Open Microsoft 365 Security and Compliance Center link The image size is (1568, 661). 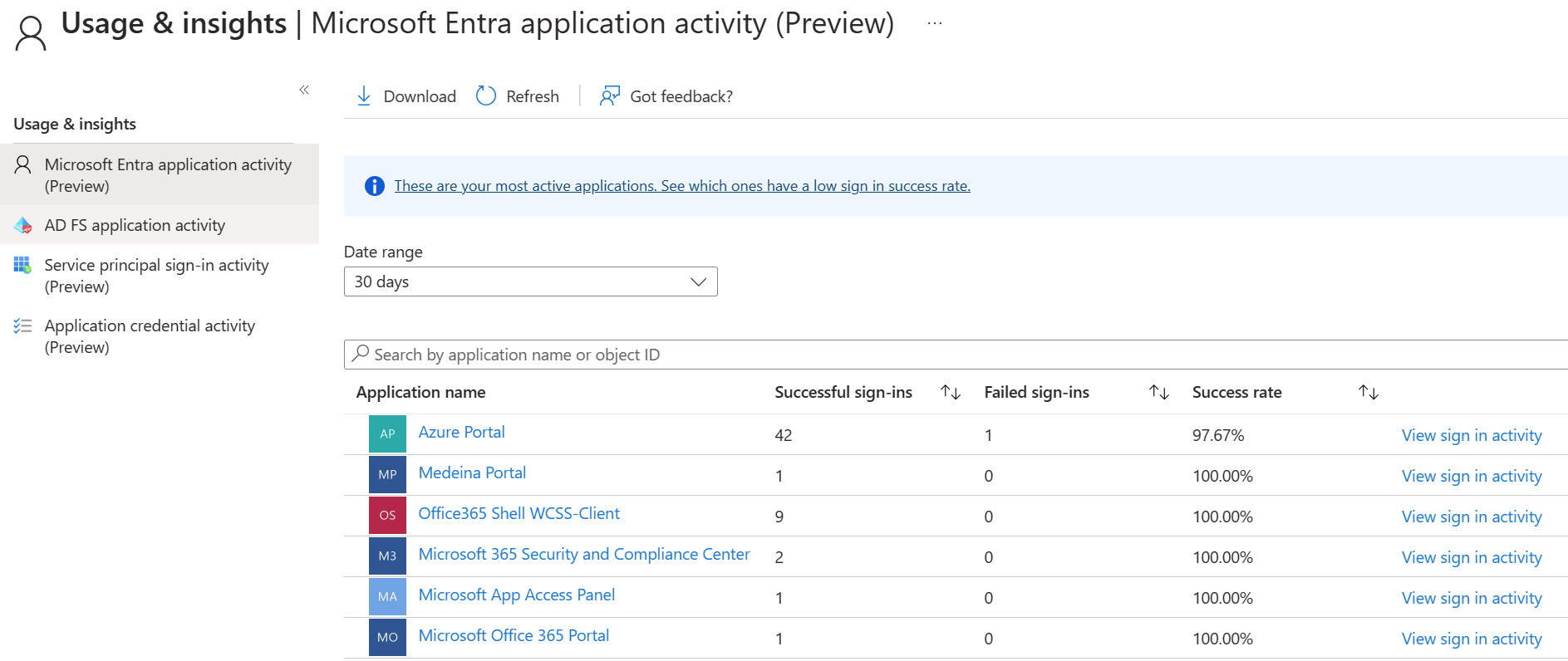pos(584,554)
